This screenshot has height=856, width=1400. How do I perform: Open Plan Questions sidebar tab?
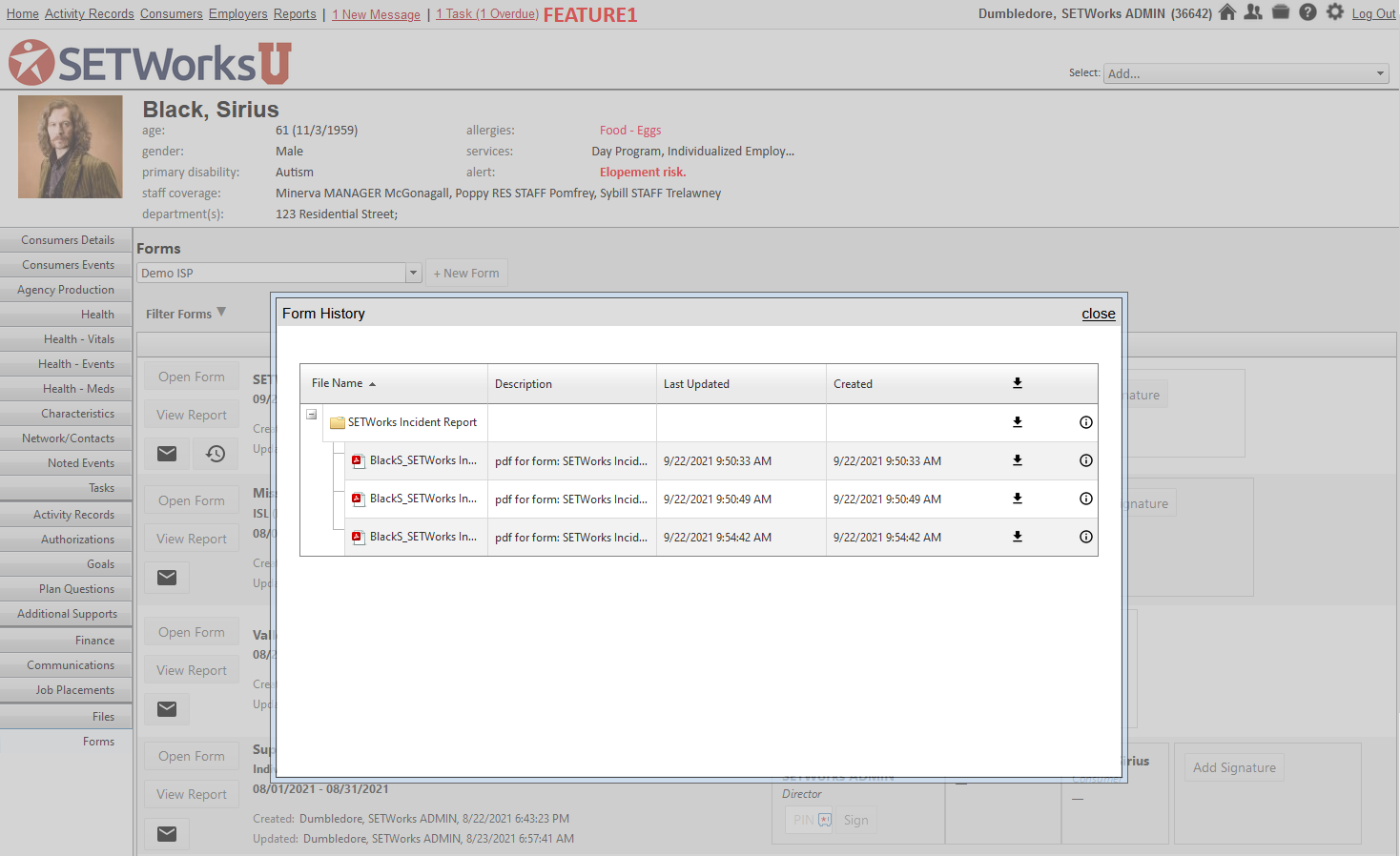pos(66,589)
